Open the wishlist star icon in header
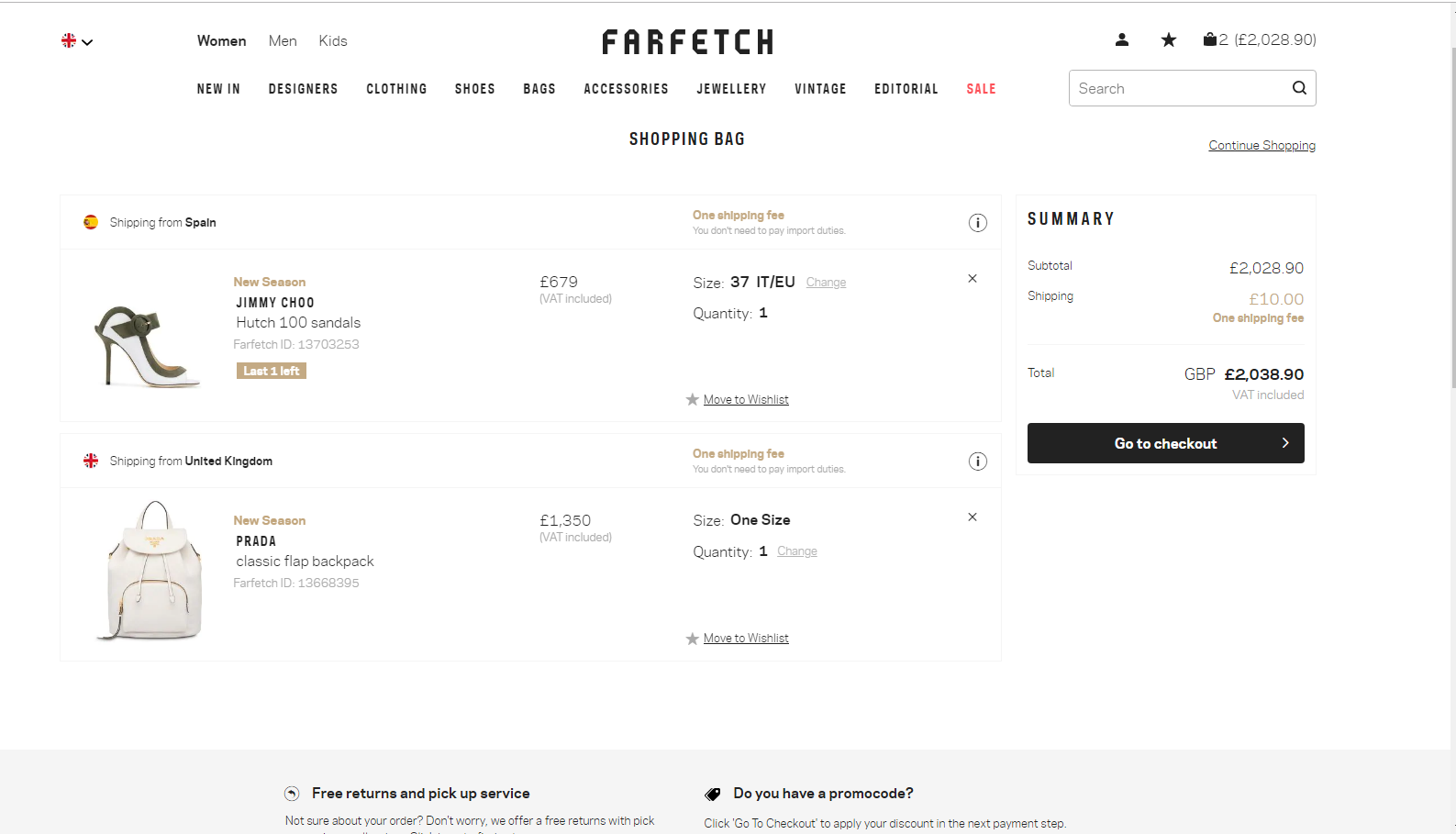The height and width of the screenshot is (834, 1456). pos(1168,39)
